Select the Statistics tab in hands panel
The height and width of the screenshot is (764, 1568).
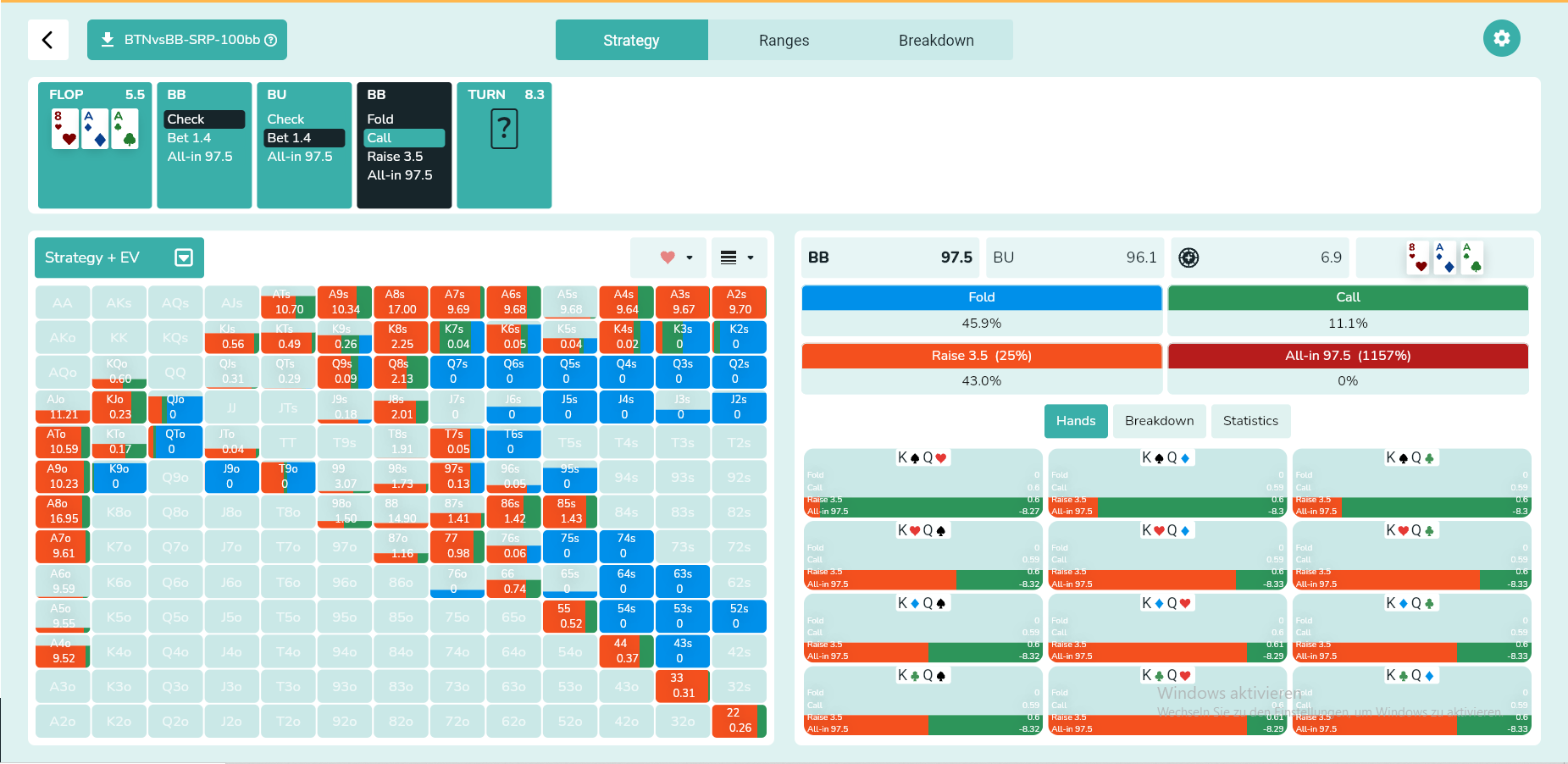click(1250, 421)
